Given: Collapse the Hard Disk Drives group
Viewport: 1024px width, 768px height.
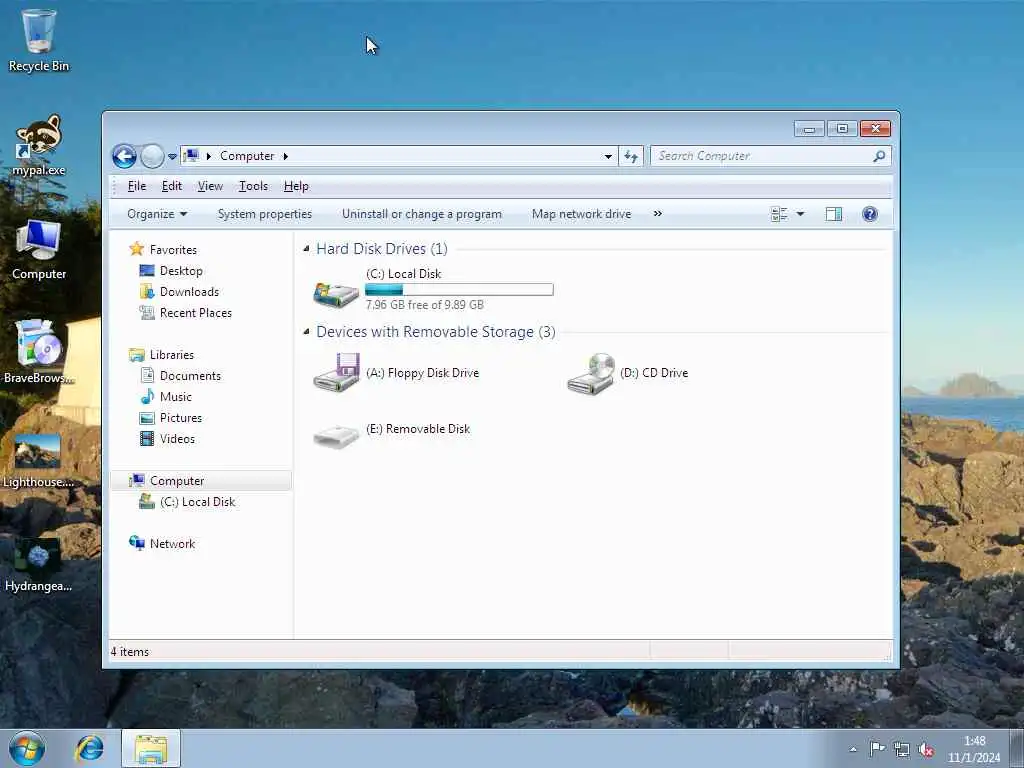Looking at the screenshot, I should pos(306,249).
